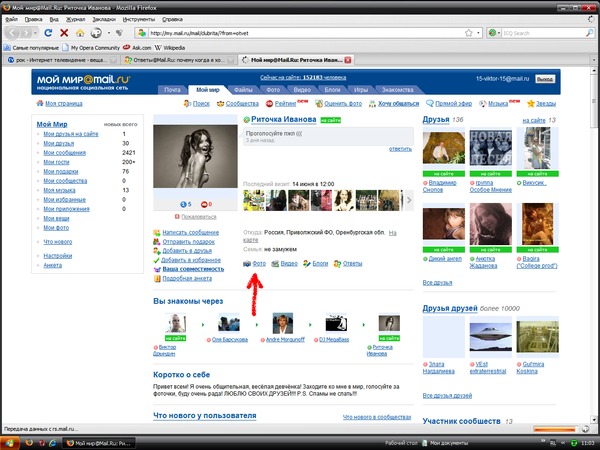Click the Firefox back arrow button
600x450 pixels.
pos(12,33)
